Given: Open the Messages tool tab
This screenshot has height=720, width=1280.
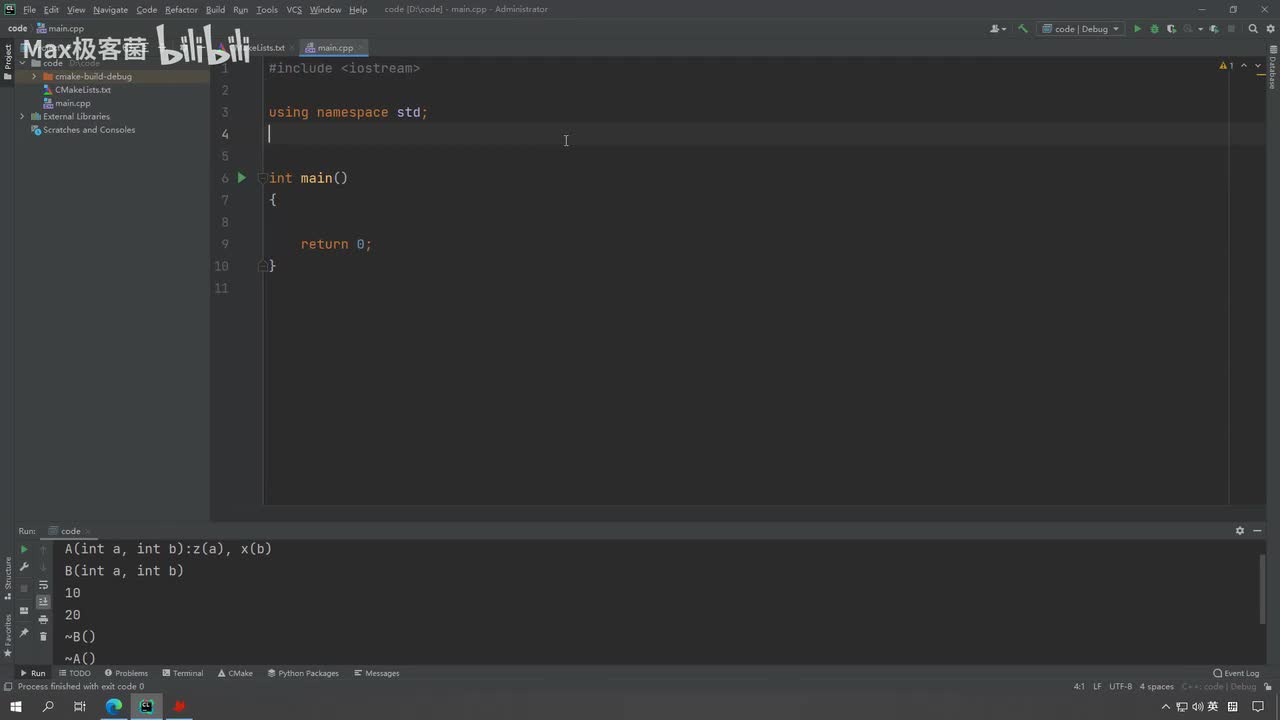Looking at the screenshot, I should click(376, 673).
